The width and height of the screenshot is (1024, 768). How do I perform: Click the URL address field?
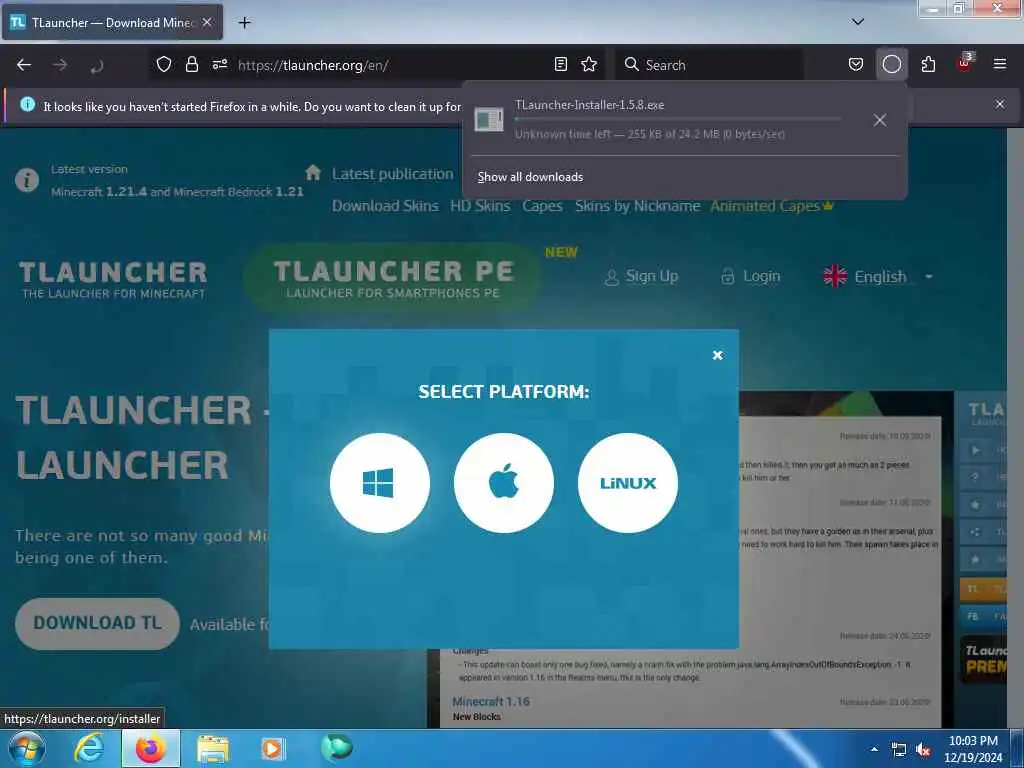[x=392, y=65]
